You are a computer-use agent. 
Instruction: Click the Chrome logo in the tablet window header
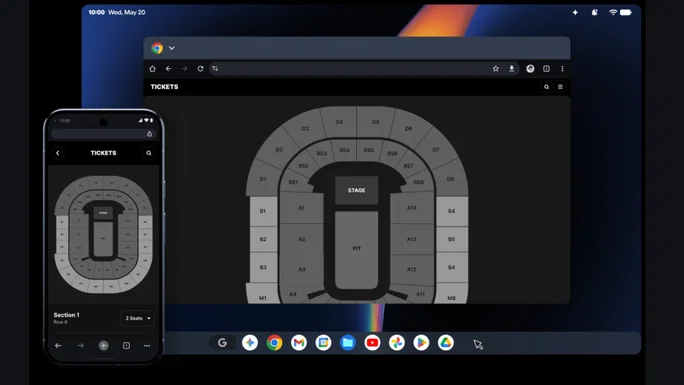(x=157, y=48)
